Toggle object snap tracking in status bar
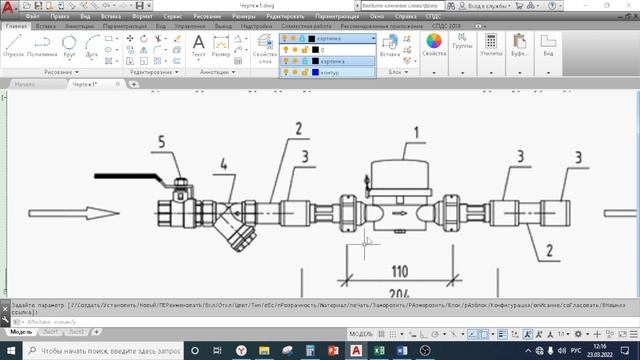The height and width of the screenshot is (360, 640). (472, 334)
